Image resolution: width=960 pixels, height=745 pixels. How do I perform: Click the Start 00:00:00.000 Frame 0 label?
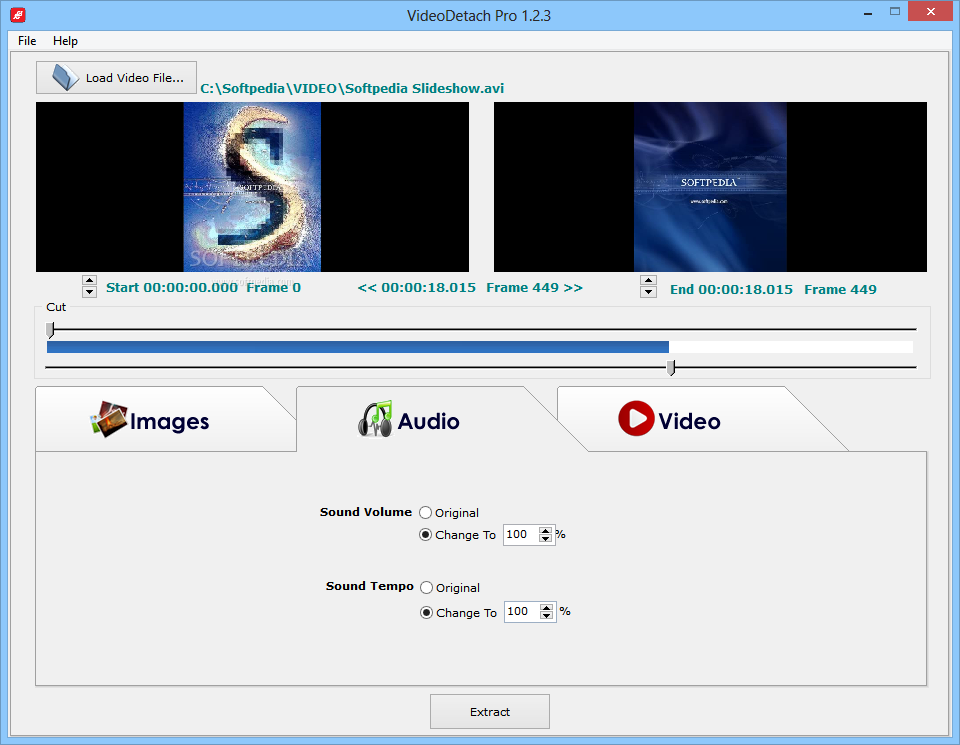pyautogui.click(x=203, y=288)
